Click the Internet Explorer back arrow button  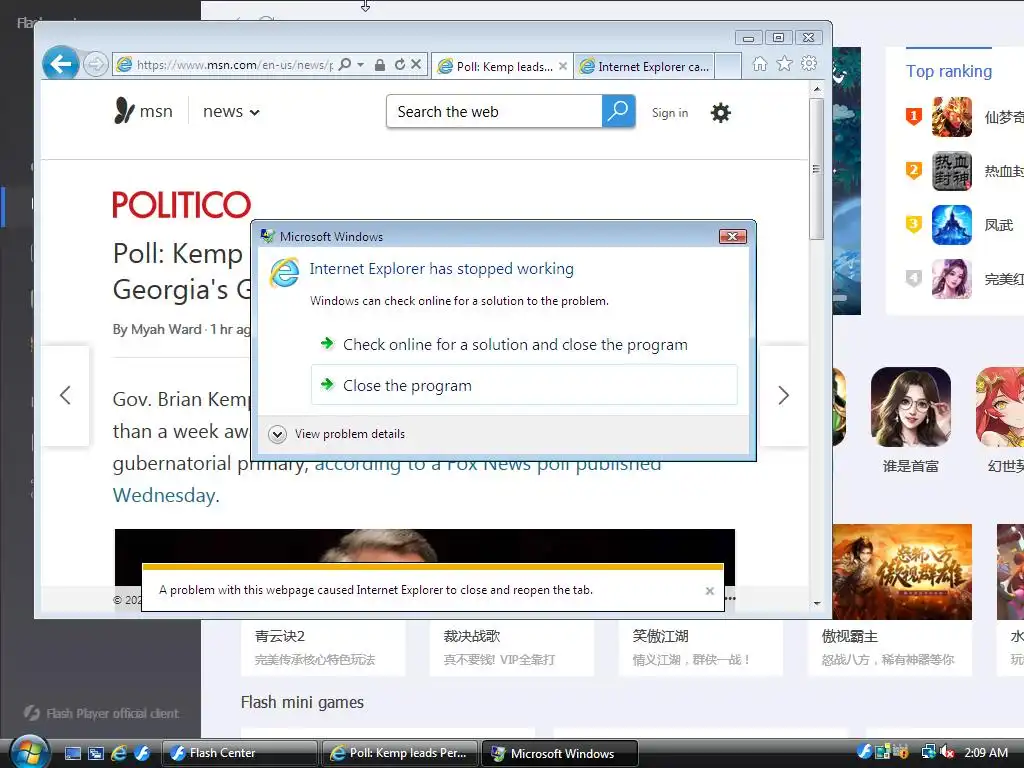pos(61,64)
